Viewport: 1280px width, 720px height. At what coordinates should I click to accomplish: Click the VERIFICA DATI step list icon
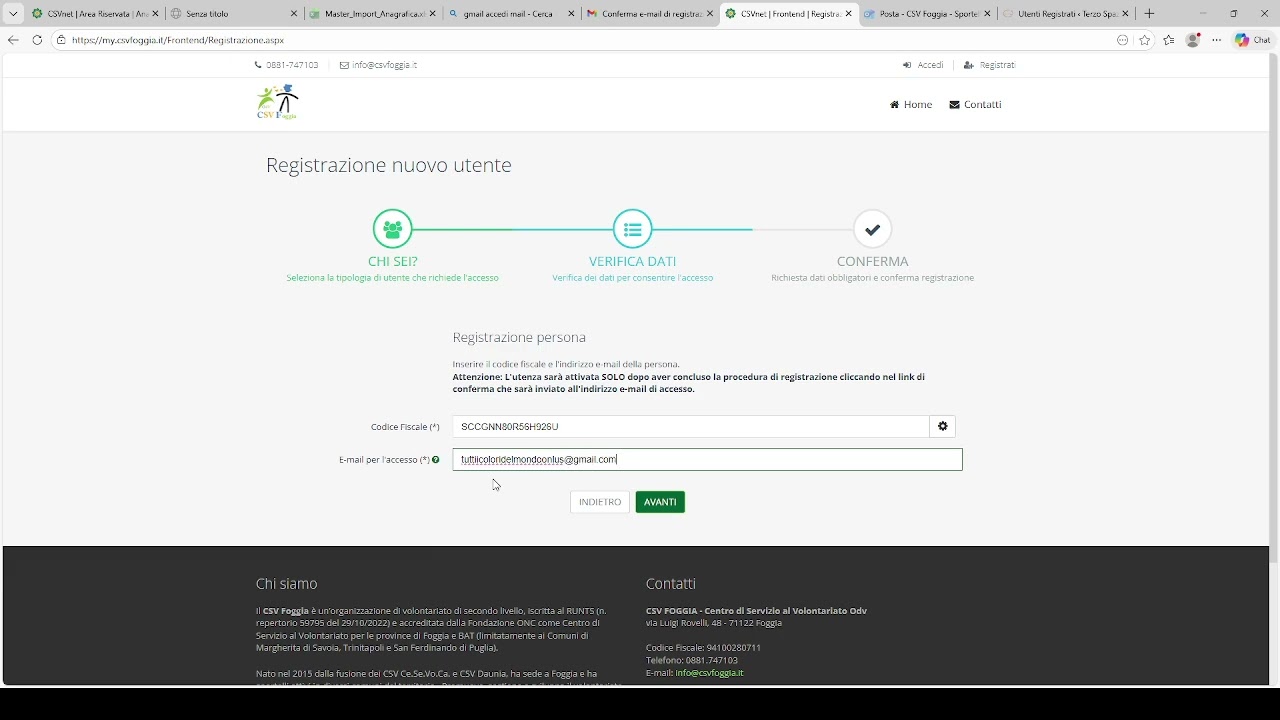[x=632, y=229]
